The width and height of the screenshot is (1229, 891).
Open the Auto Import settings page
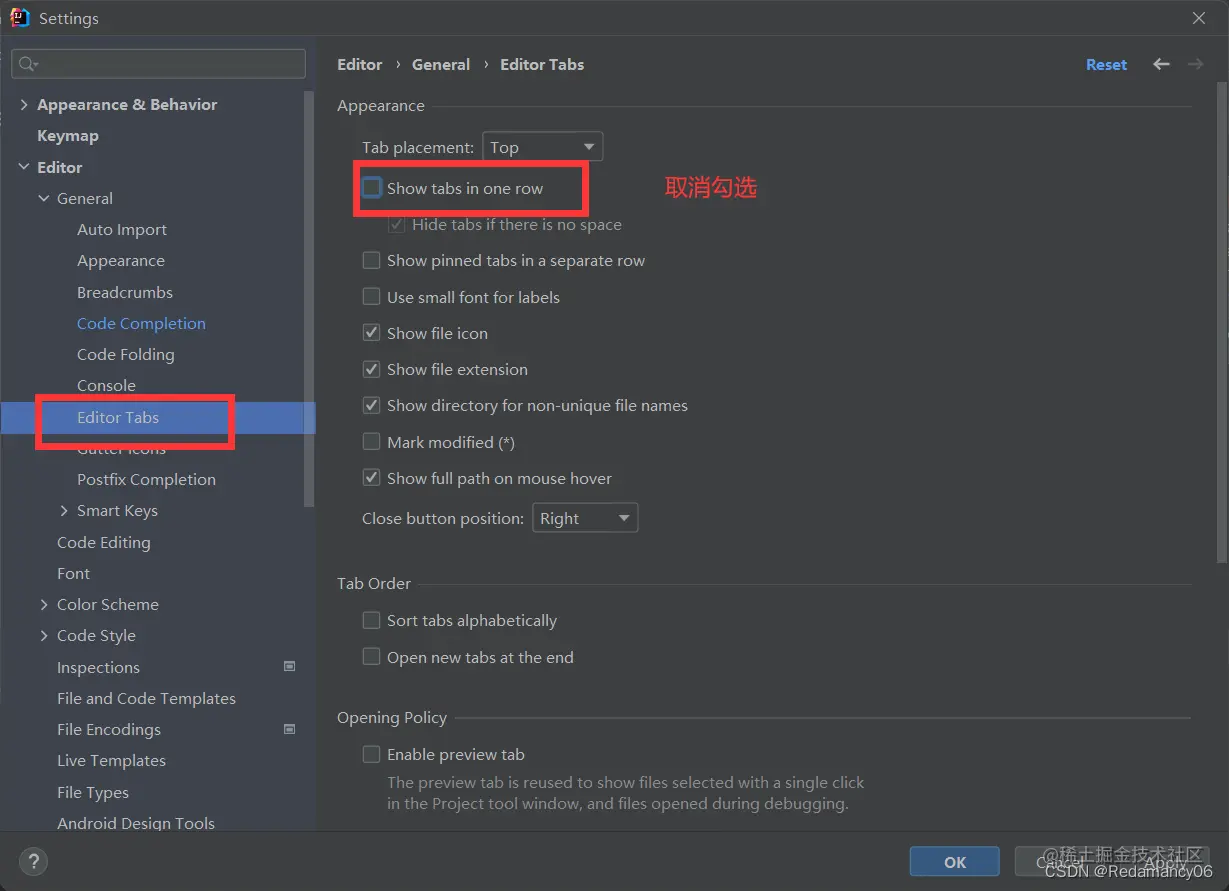[x=122, y=229]
